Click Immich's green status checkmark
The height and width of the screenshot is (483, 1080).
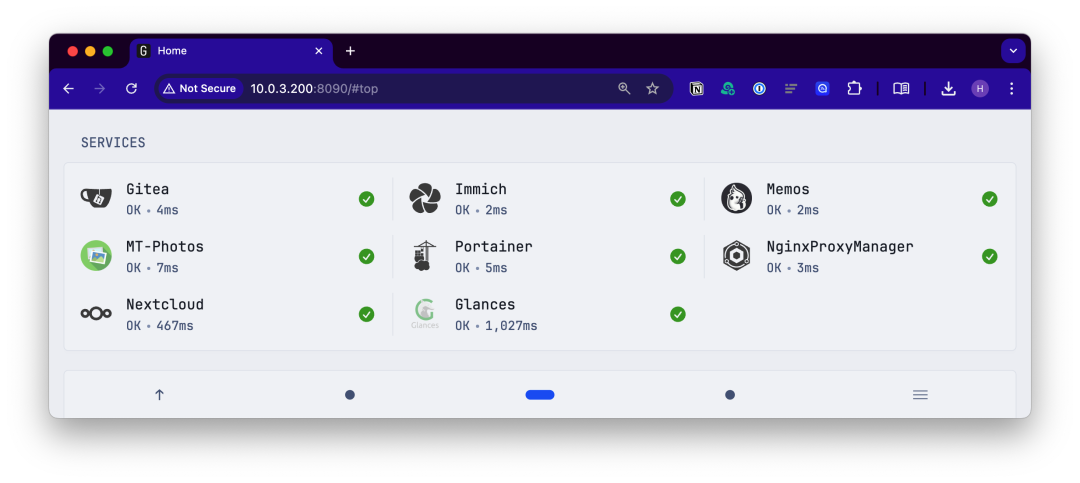coord(678,199)
